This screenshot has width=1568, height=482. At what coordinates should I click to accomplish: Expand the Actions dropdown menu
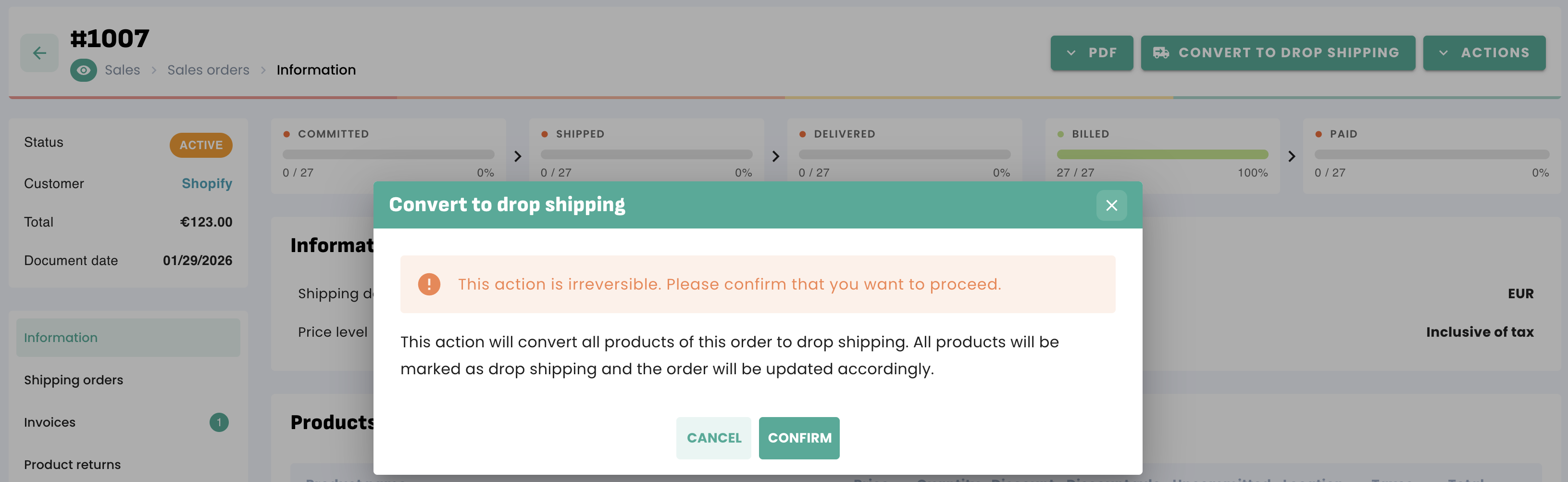click(x=1483, y=53)
